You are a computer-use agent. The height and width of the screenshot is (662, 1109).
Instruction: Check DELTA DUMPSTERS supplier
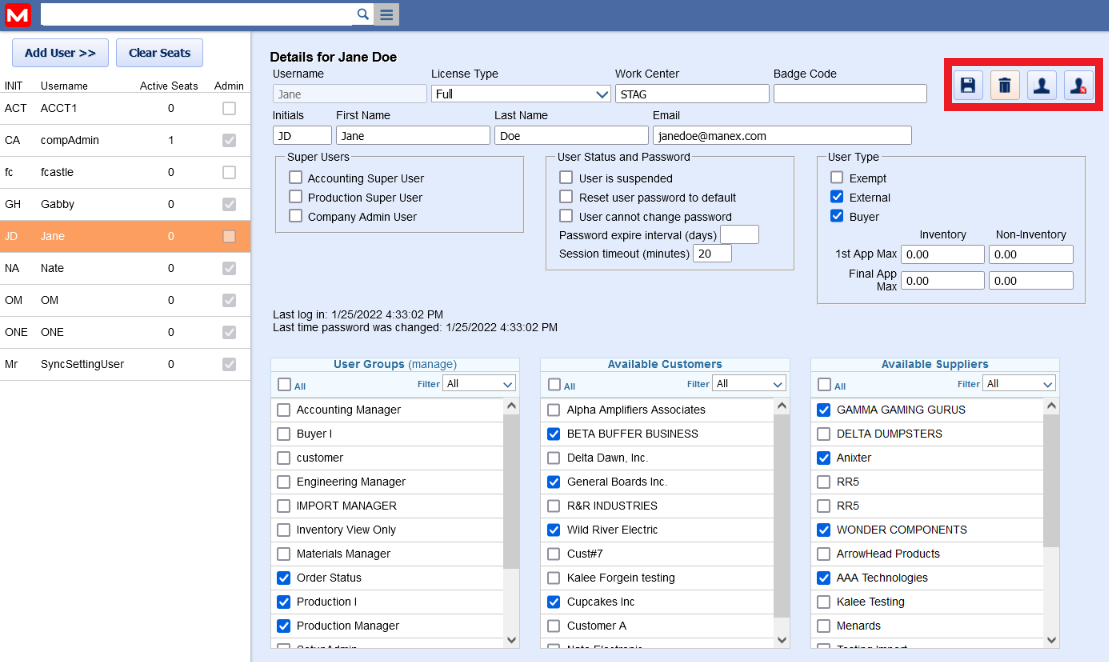click(x=823, y=434)
